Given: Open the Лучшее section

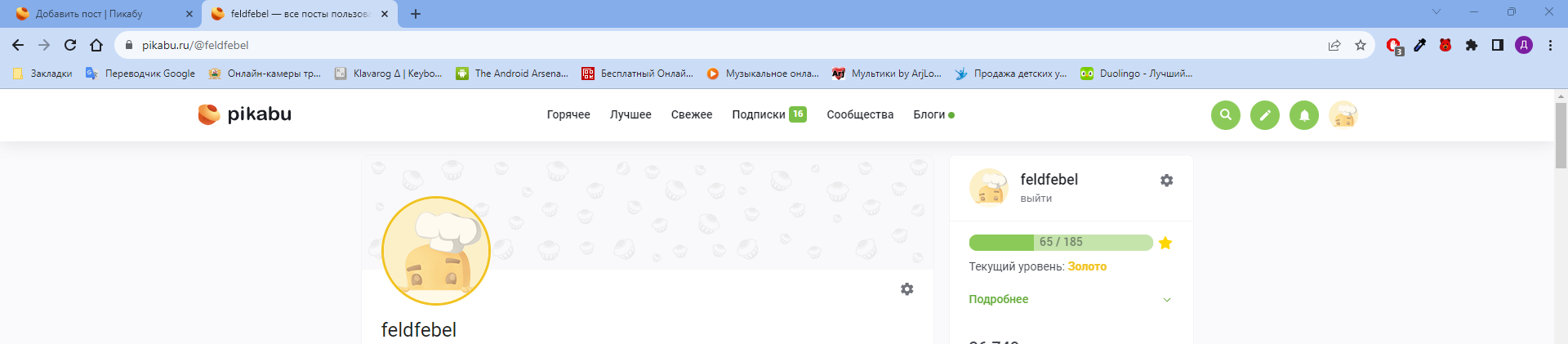Looking at the screenshot, I should [630, 114].
